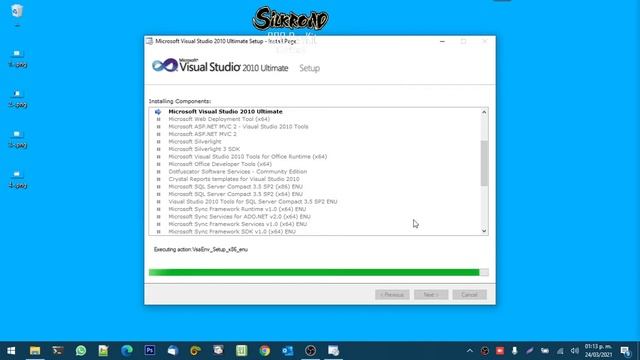Select Sync Framework SDK v1.0 (x64) row
Screen dimensions: 640x360
click(x=315, y=231)
